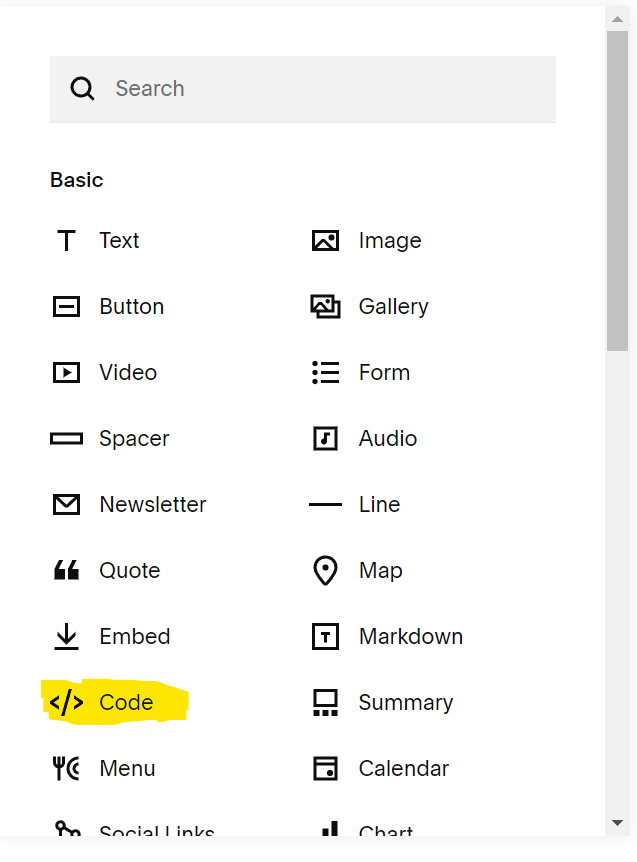The height and width of the screenshot is (862, 637).
Task: Focus the Search input field
Action: [x=303, y=89]
